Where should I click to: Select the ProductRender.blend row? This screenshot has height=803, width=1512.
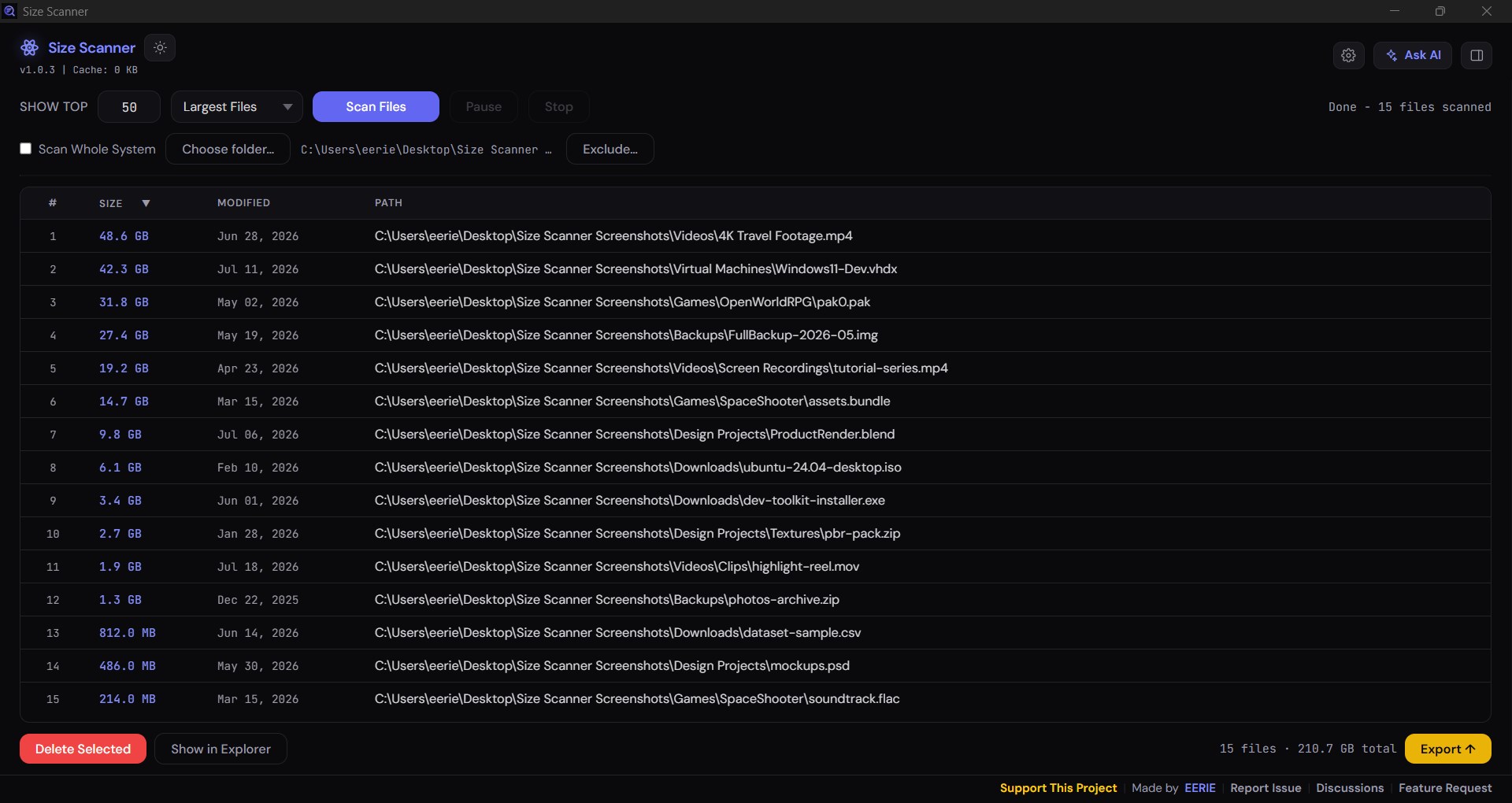pyautogui.click(x=755, y=435)
